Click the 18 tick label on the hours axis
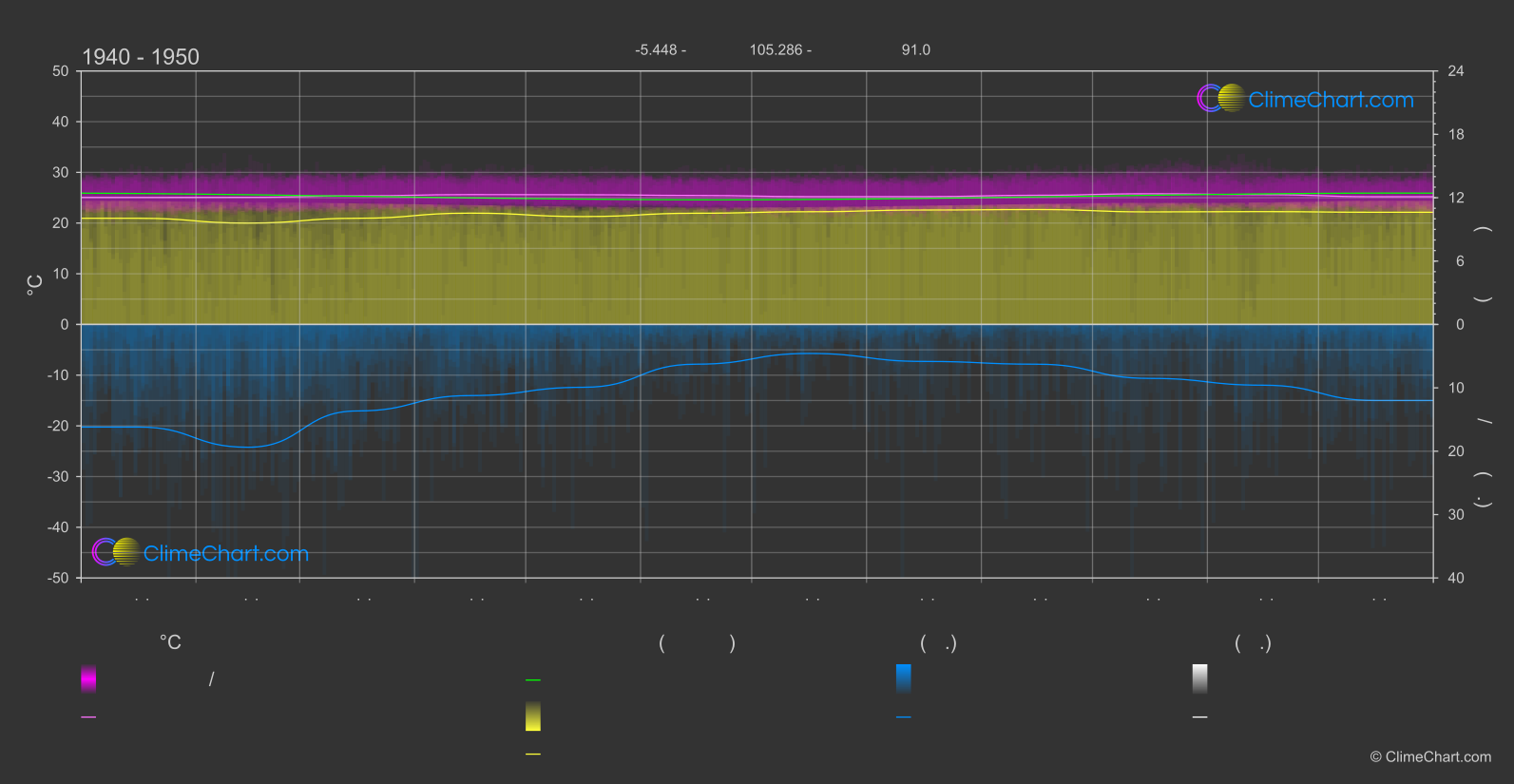This screenshot has height=784, width=1514. (1456, 134)
